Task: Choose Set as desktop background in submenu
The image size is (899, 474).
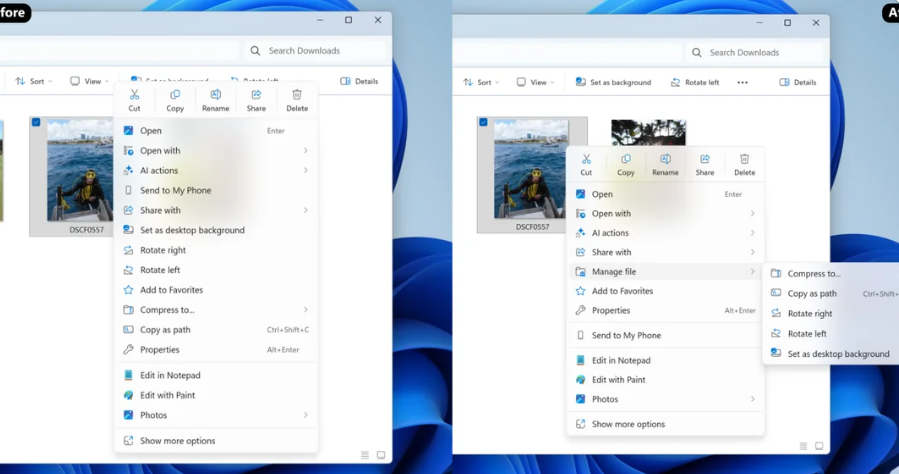Action: point(832,354)
